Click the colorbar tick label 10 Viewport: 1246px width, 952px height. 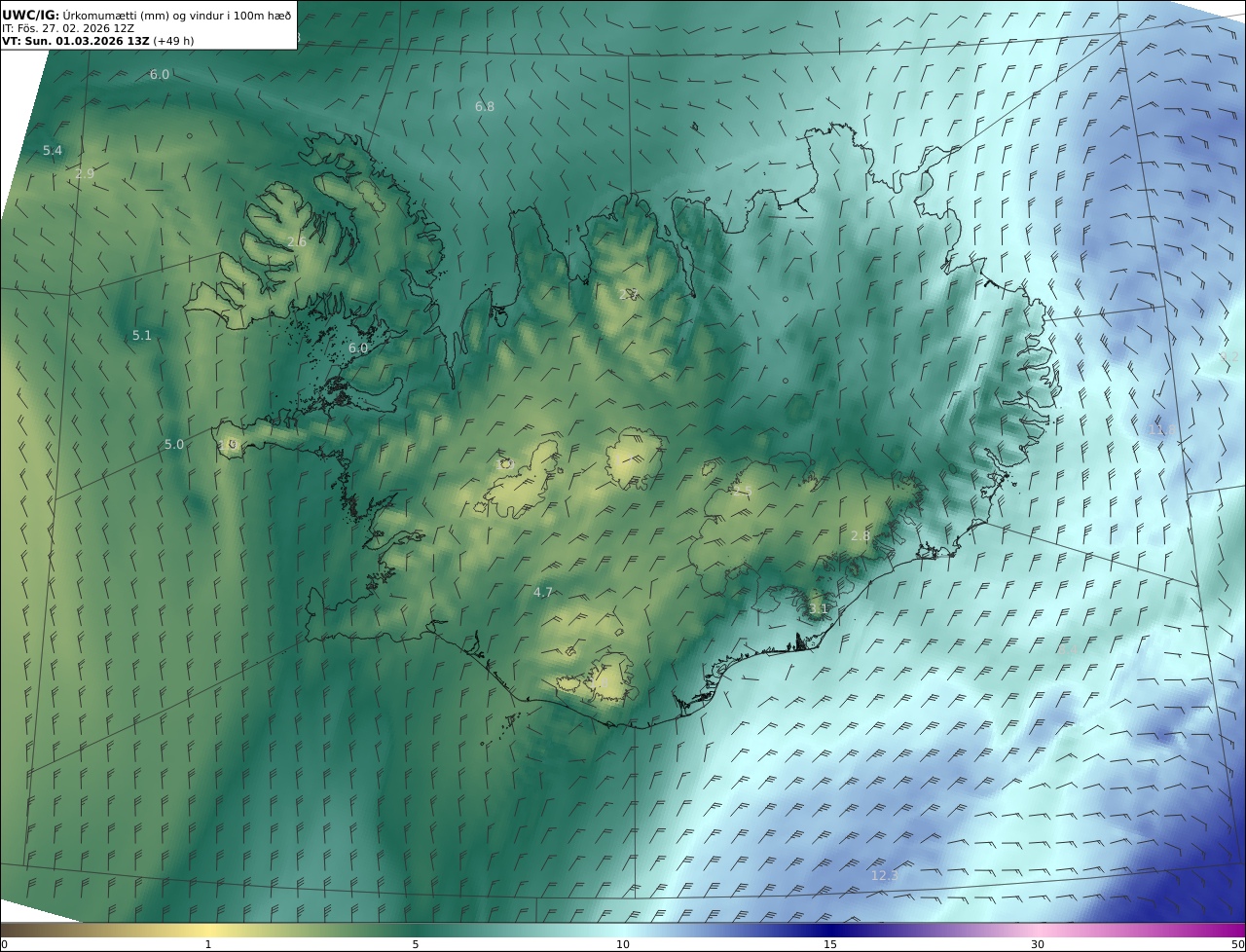[x=623, y=944]
